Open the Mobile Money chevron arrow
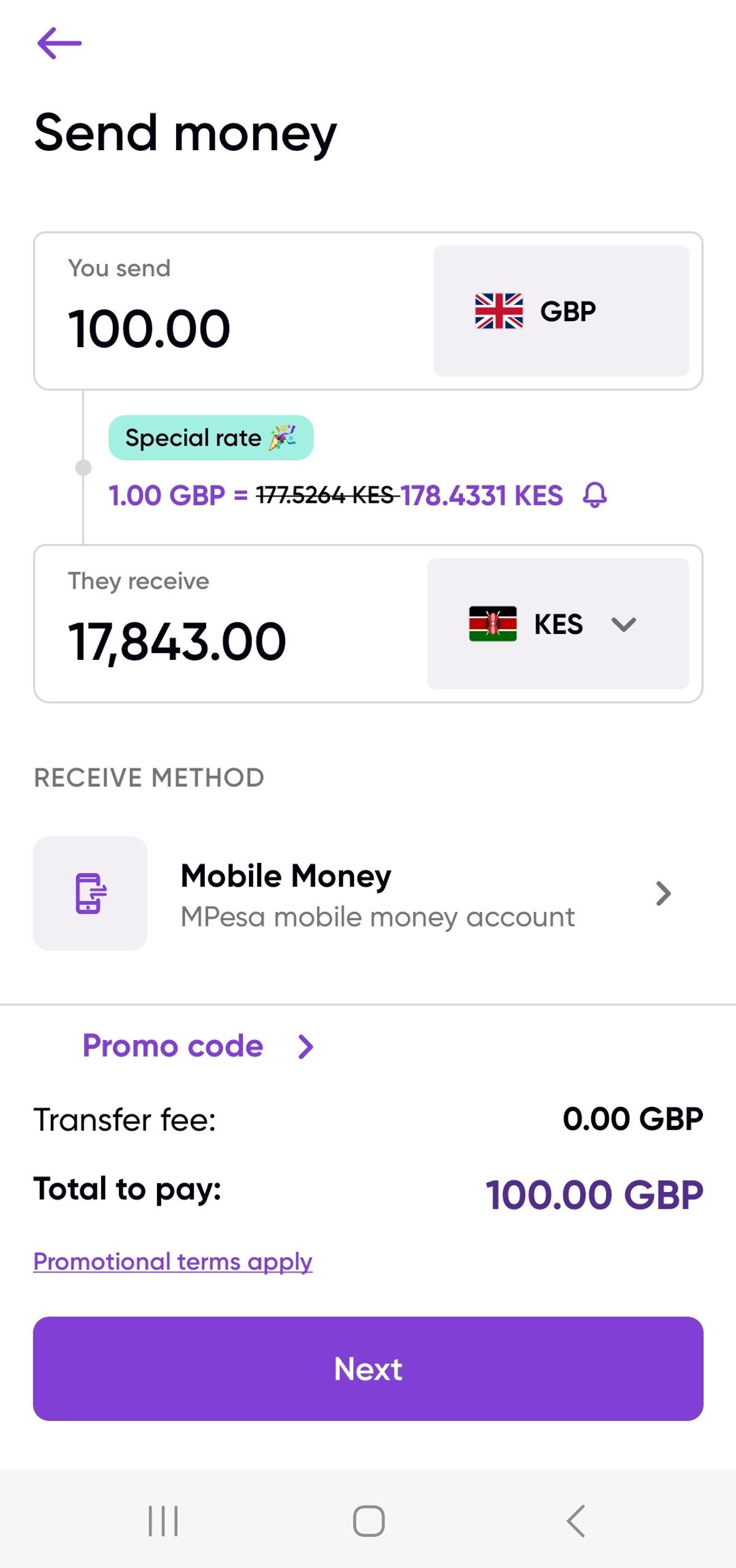736x1568 pixels. click(x=663, y=893)
